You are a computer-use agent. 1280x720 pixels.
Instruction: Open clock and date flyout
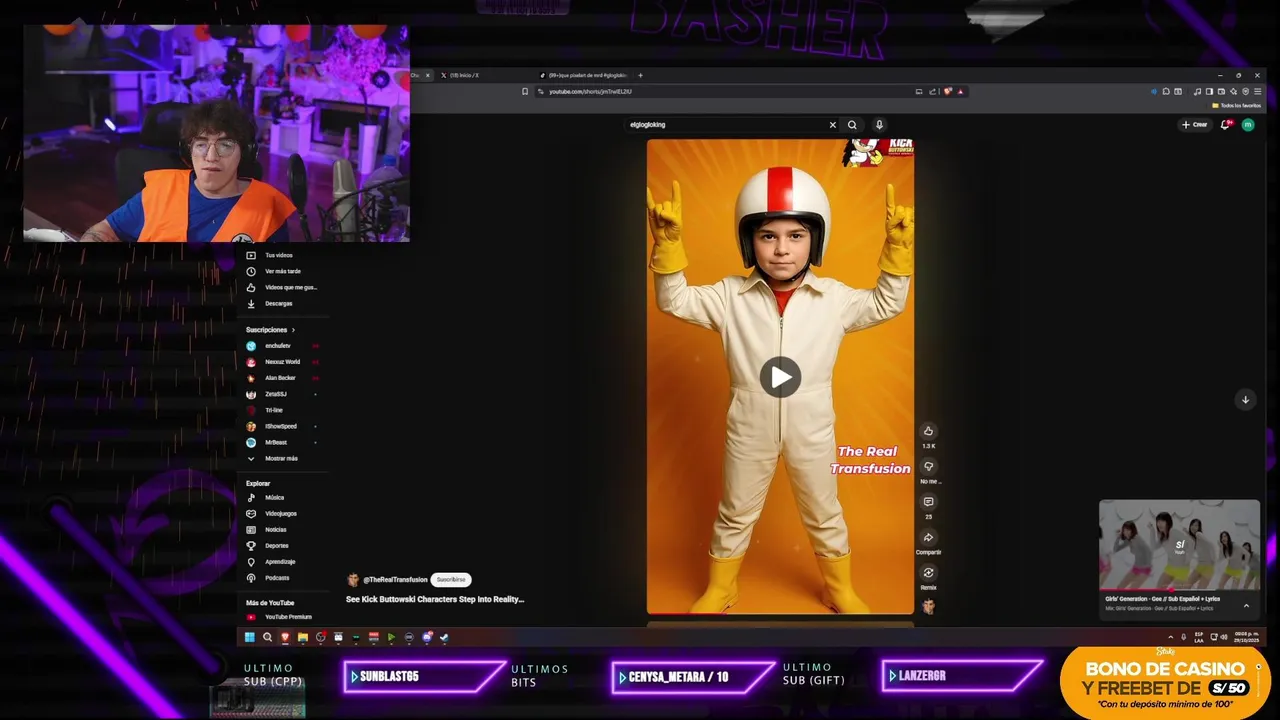[x=1248, y=637]
